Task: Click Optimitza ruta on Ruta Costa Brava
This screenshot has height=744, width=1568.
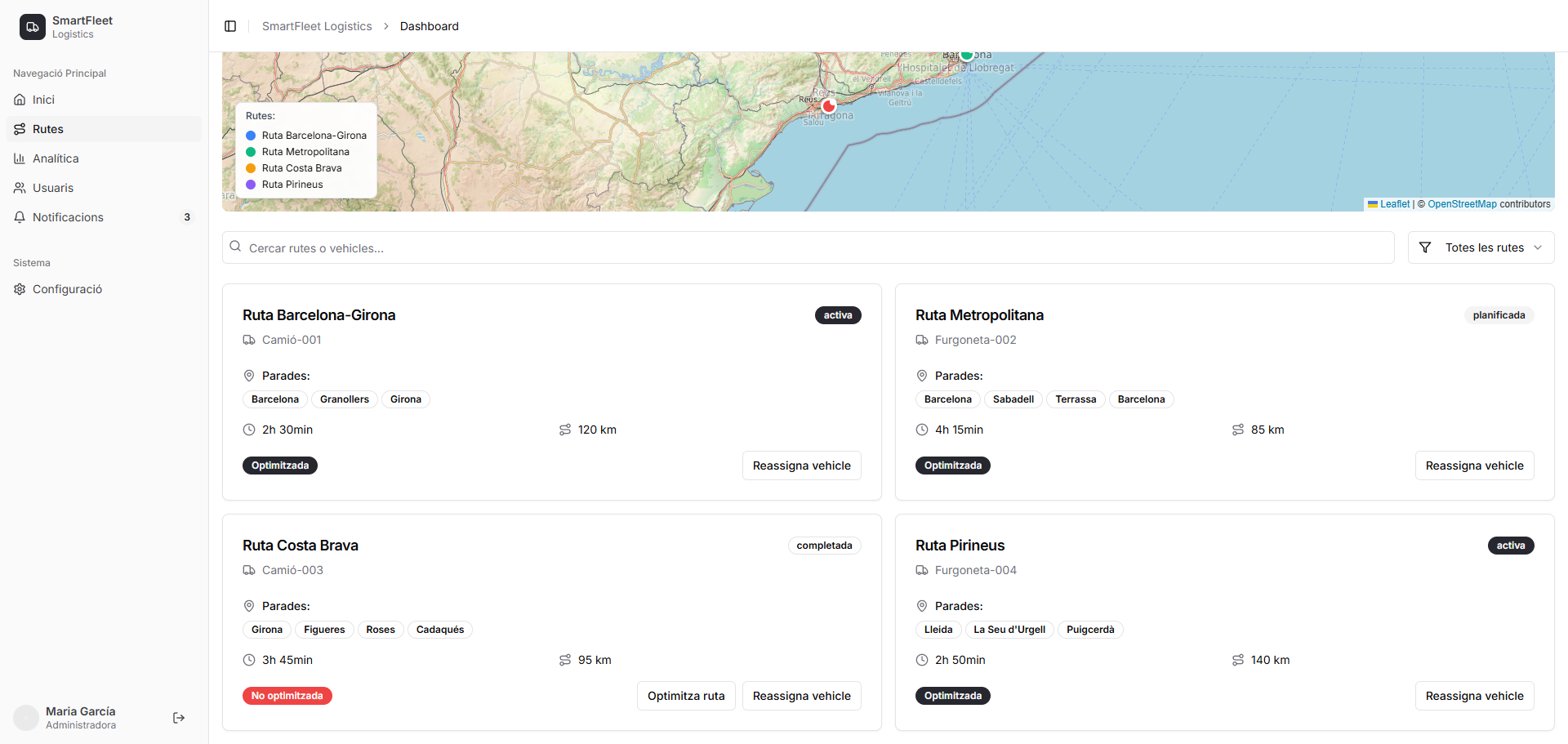Action: (686, 696)
